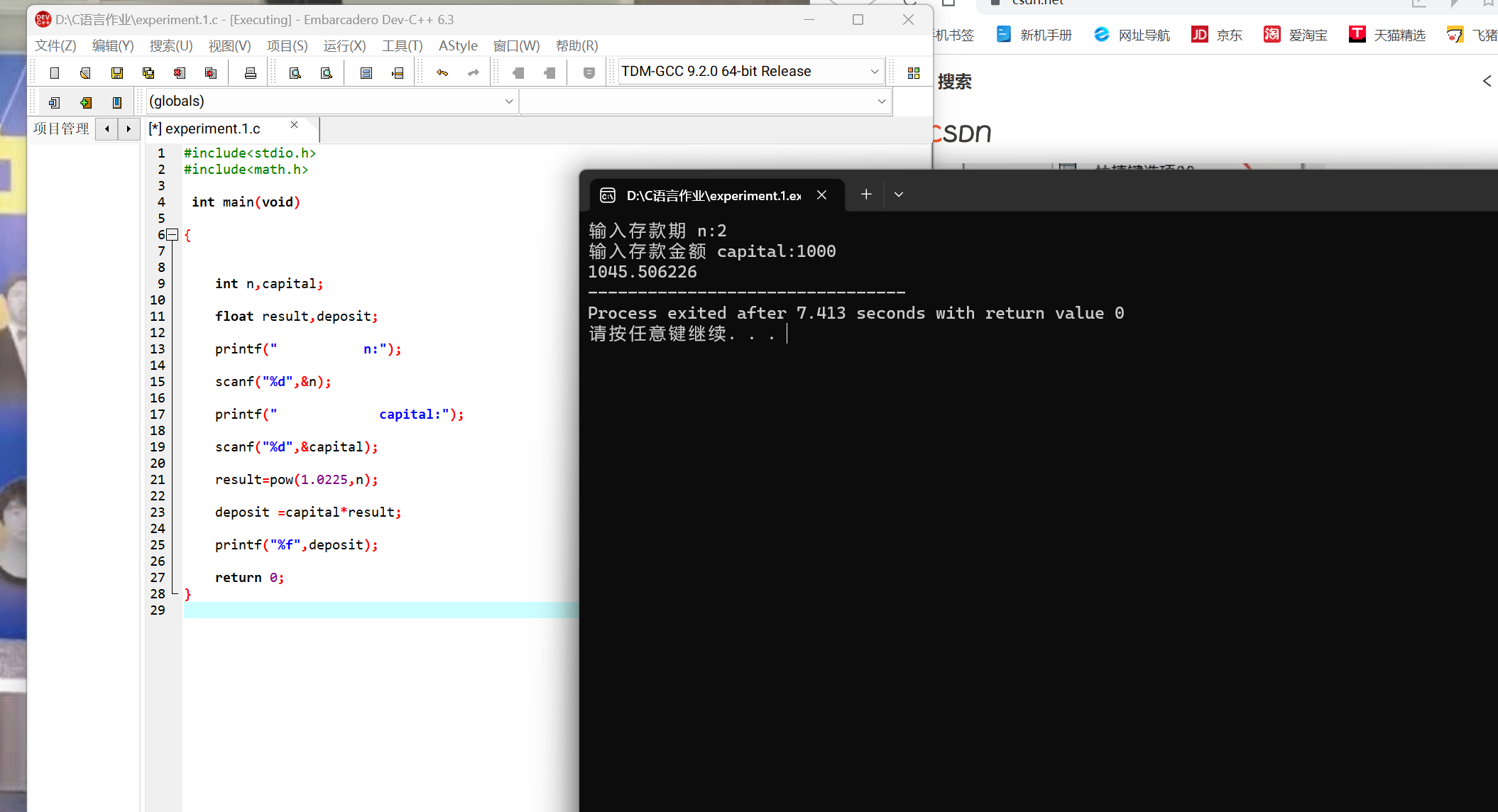This screenshot has height=812, width=1498.
Task: Click the Save file floppy icon
Action: click(x=117, y=73)
